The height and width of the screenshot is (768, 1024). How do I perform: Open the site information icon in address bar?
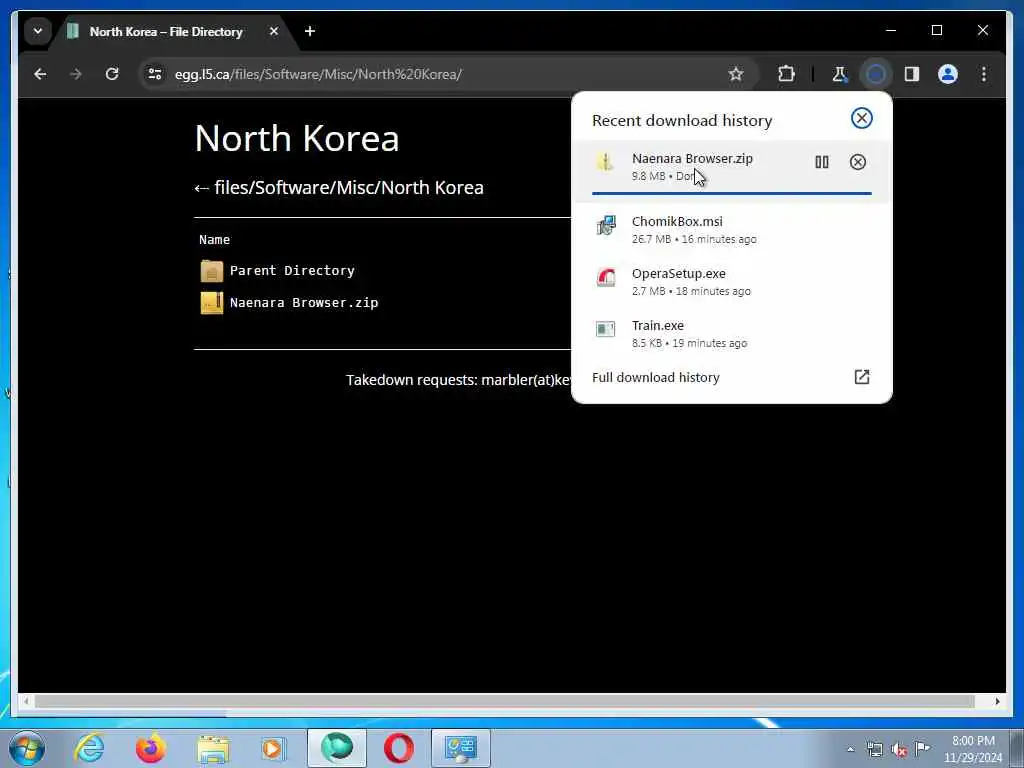click(155, 74)
